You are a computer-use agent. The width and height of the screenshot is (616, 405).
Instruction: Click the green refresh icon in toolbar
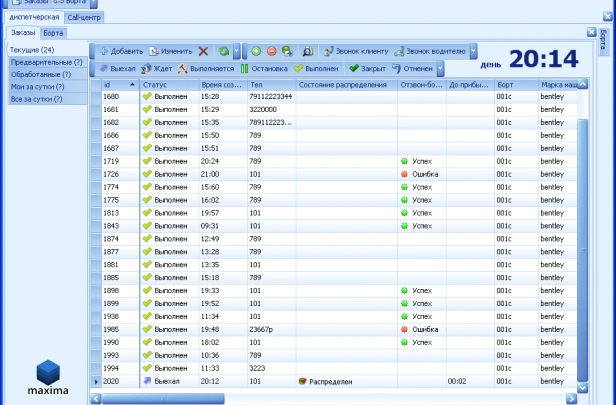tap(224, 50)
